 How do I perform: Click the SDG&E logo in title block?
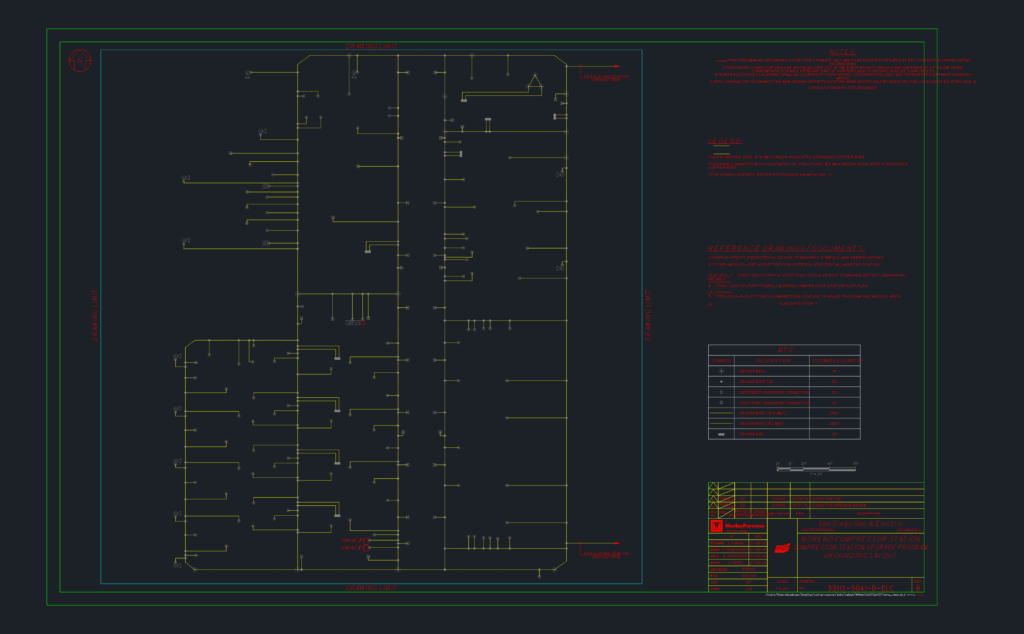click(782, 548)
